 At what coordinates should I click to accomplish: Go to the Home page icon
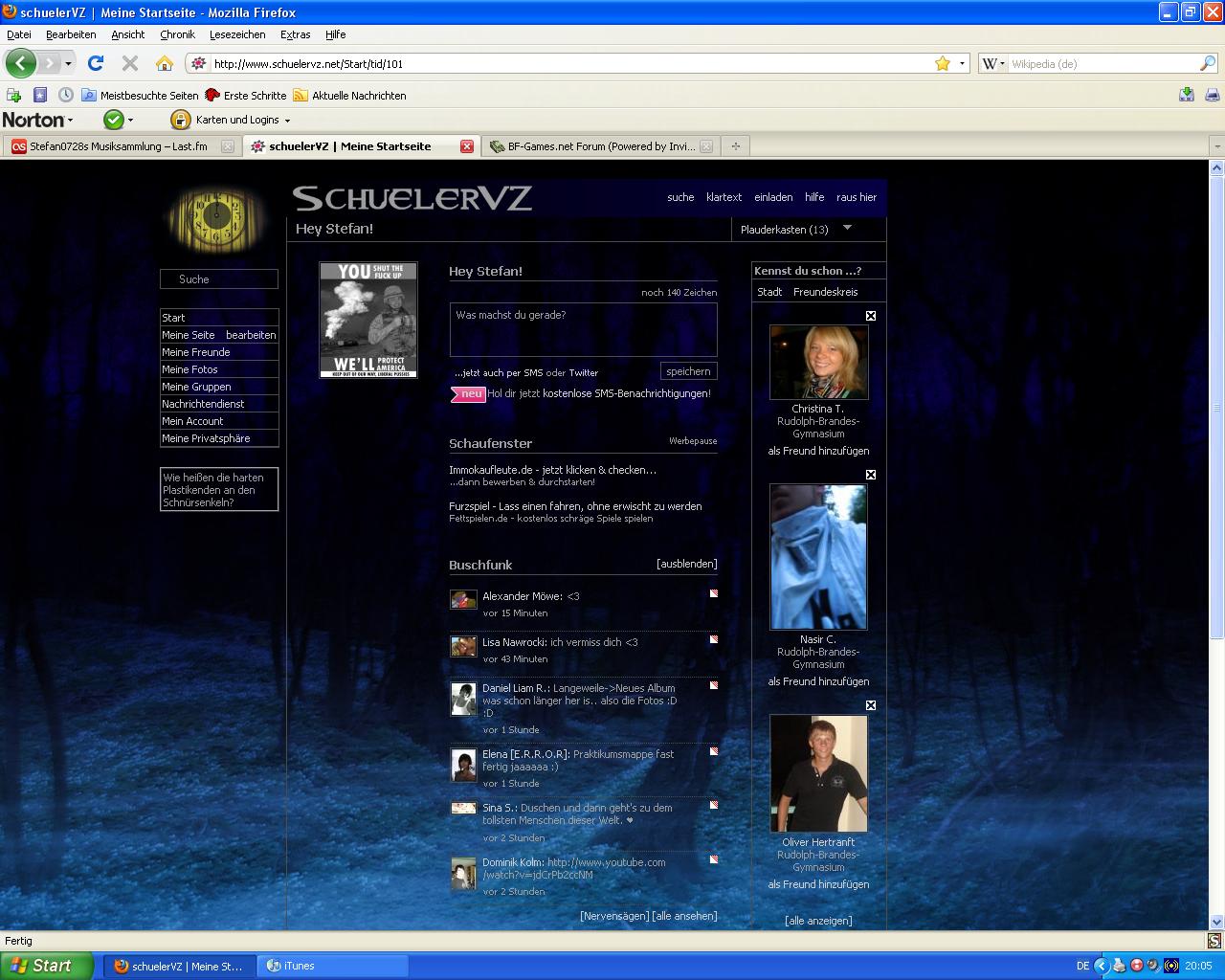click(165, 63)
